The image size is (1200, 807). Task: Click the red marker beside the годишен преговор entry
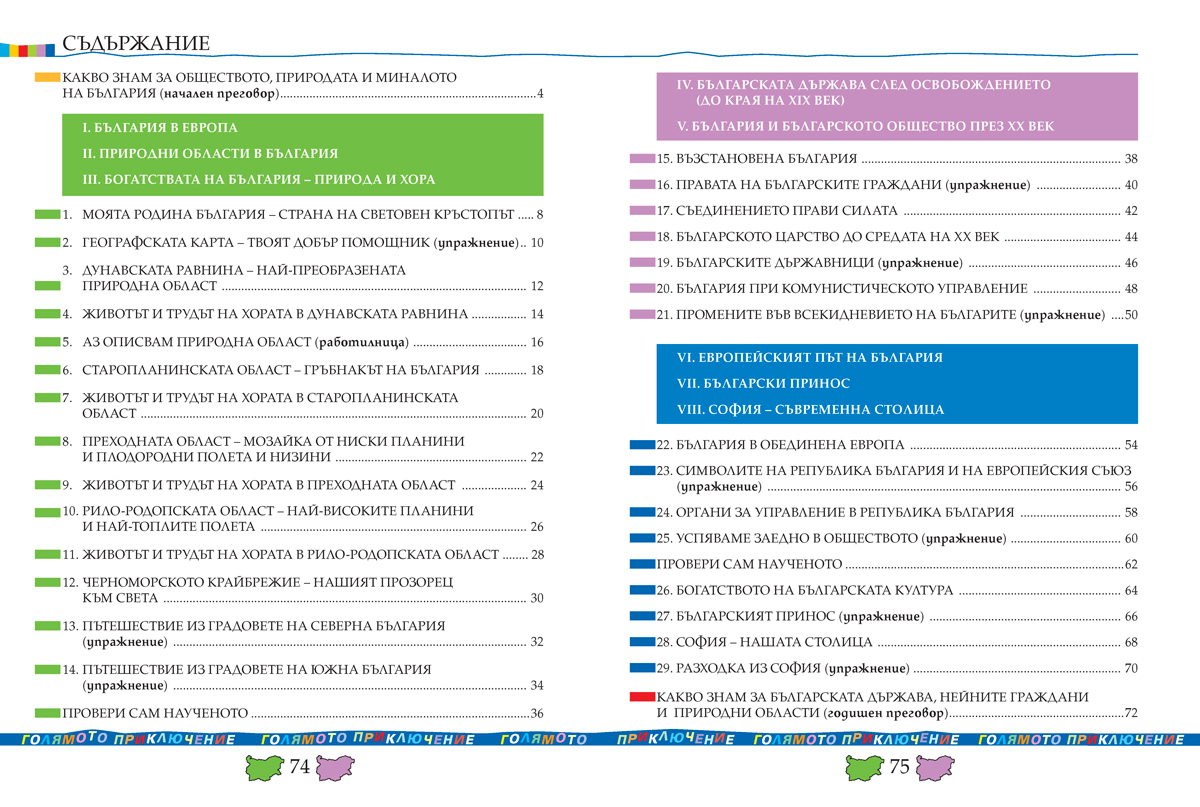tap(640, 697)
